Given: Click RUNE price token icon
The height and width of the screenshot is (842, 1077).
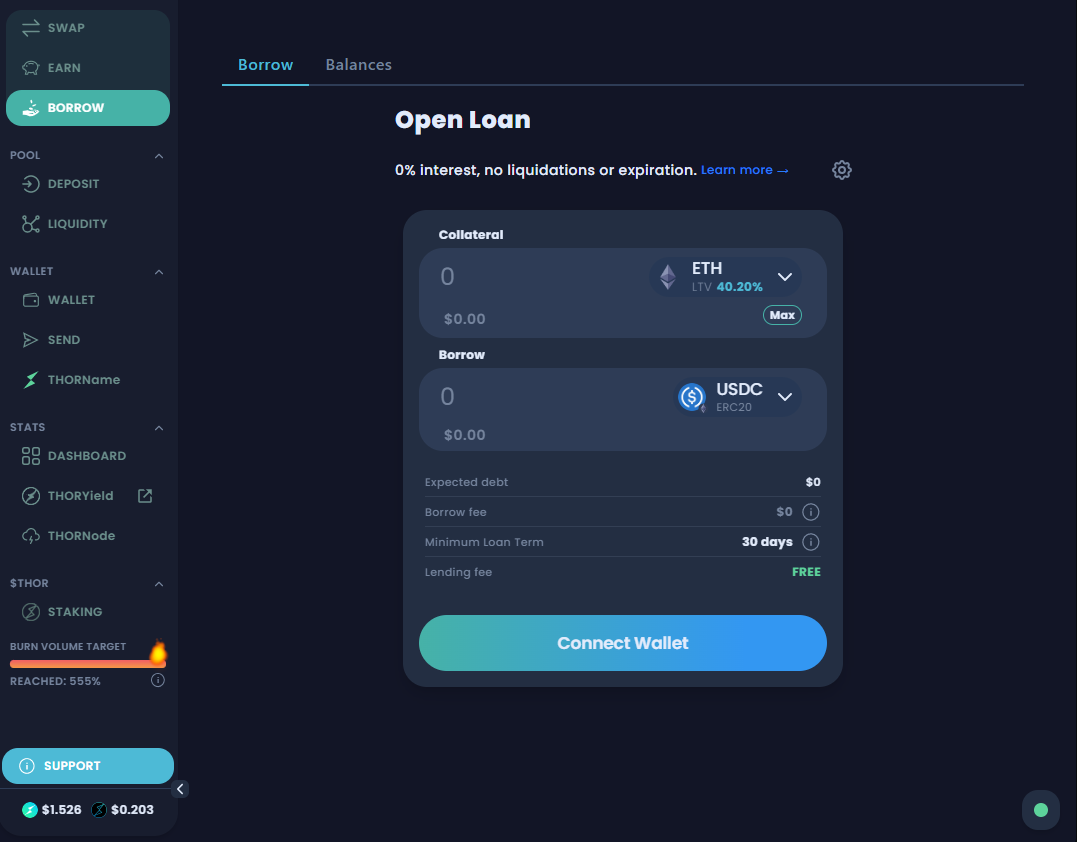Looking at the screenshot, I should 30,810.
